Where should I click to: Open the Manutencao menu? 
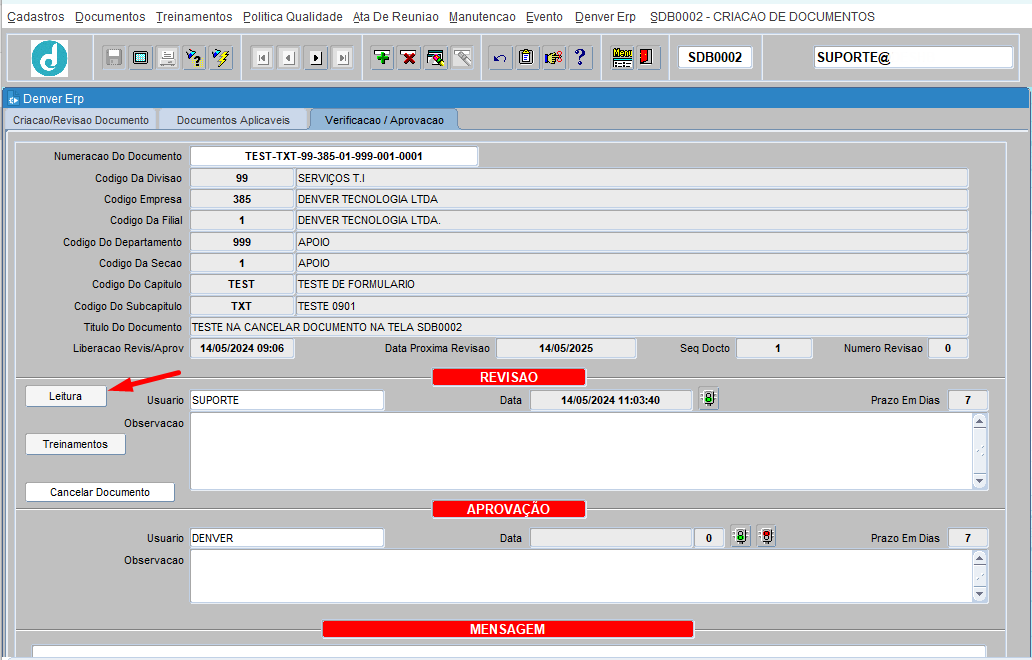tap(482, 16)
